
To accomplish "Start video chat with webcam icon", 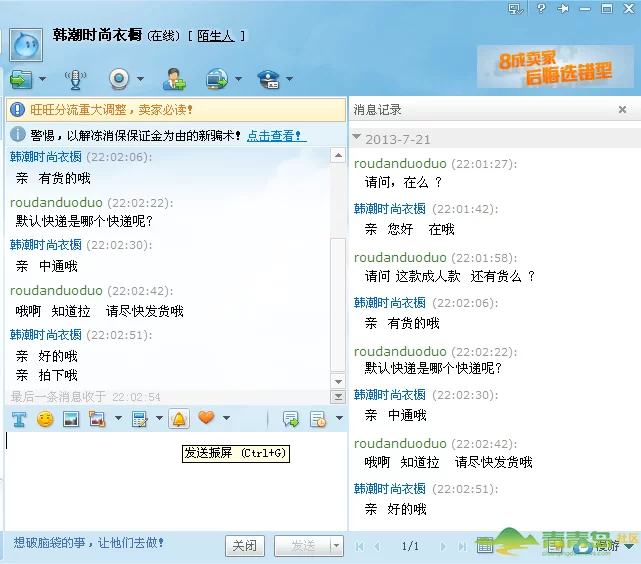I will [x=119, y=79].
